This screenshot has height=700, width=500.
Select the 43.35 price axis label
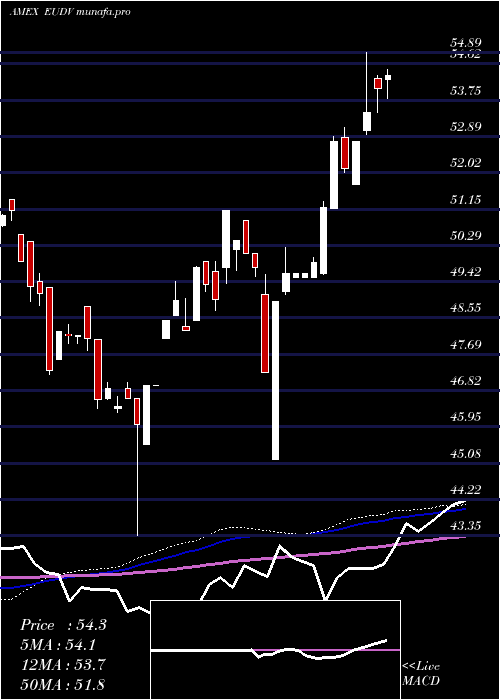pyautogui.click(x=465, y=526)
